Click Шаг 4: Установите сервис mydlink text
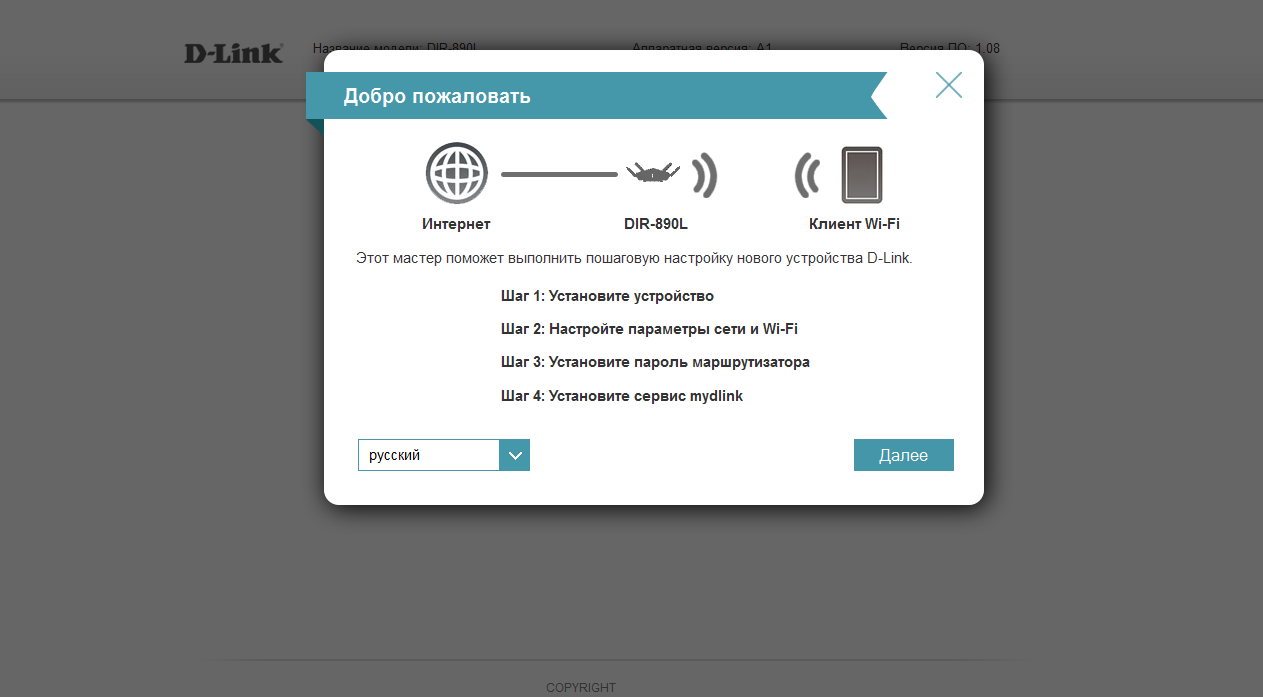This screenshot has width=1263, height=699. 622,396
